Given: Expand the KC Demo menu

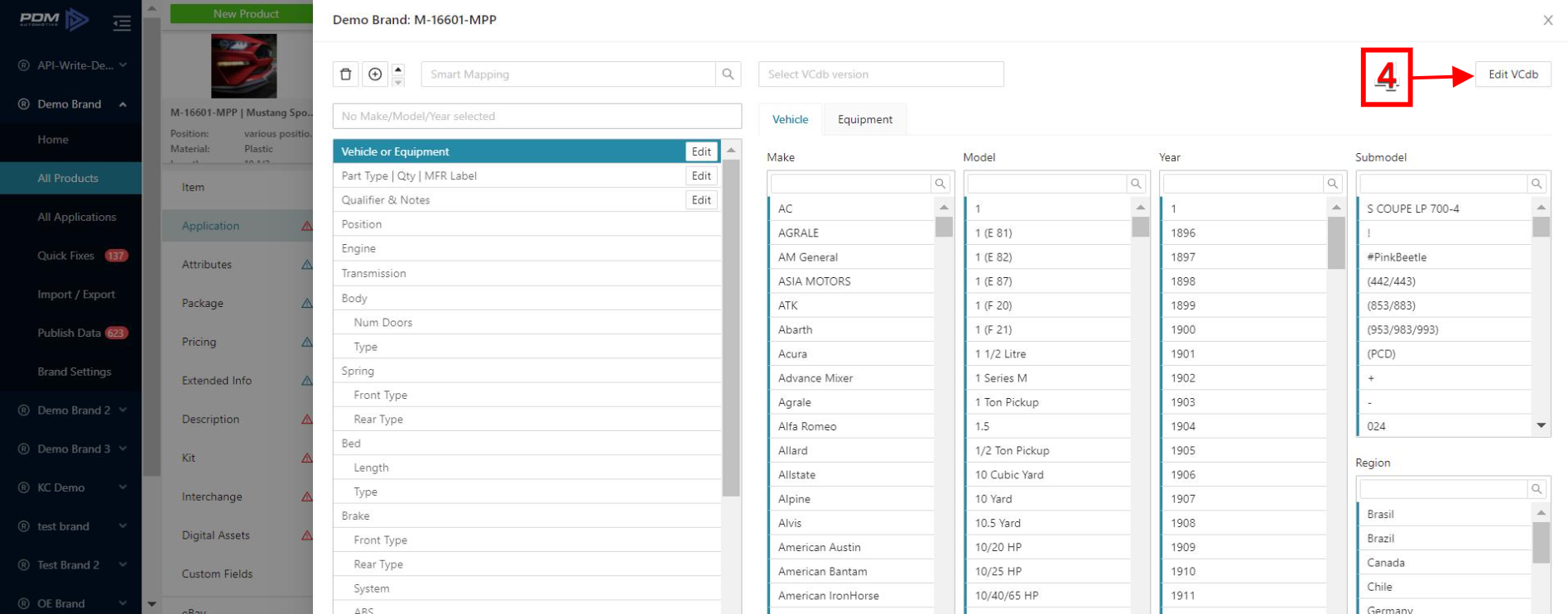Looking at the screenshot, I should coord(123,487).
